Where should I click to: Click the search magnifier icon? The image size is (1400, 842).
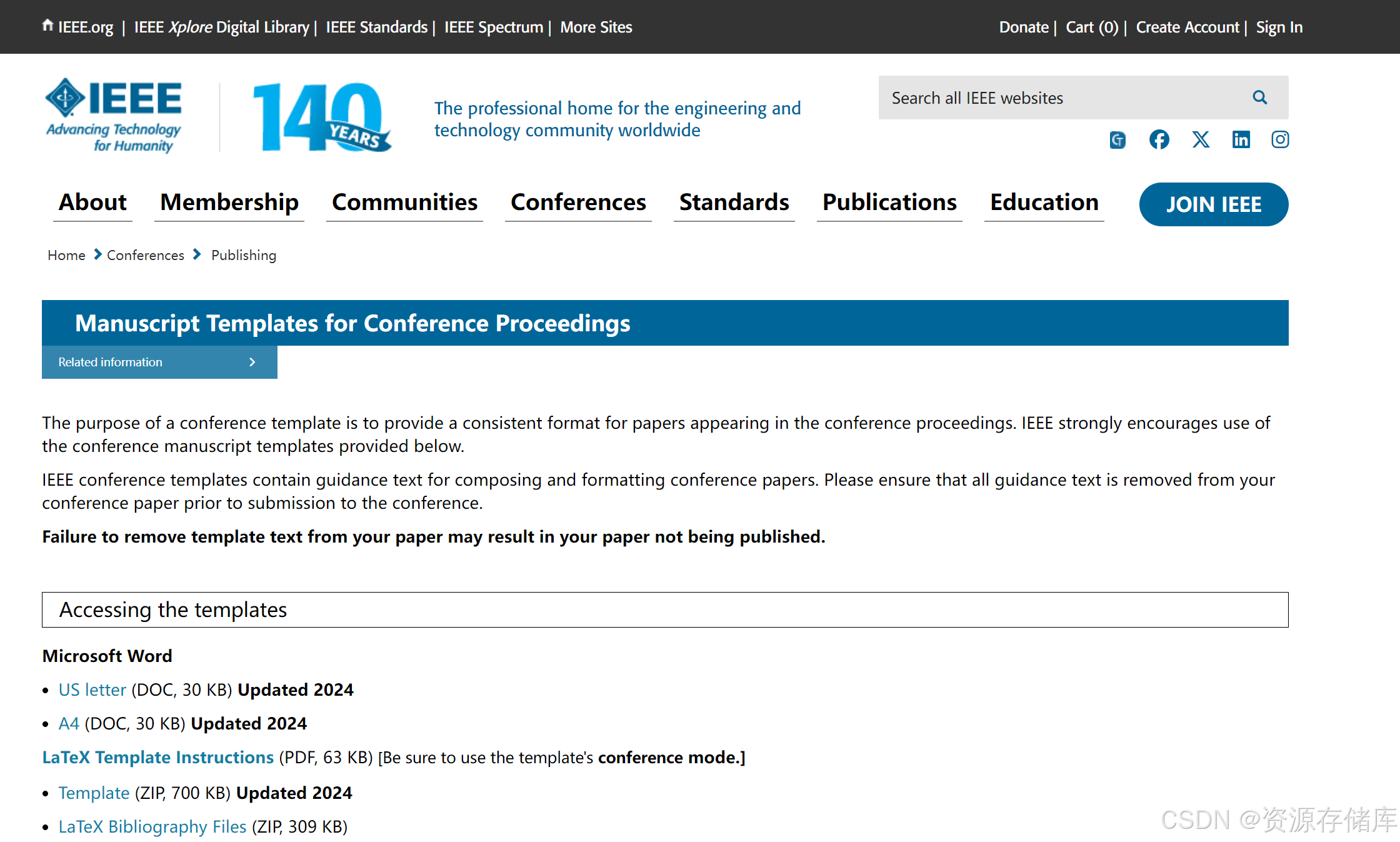click(1259, 98)
